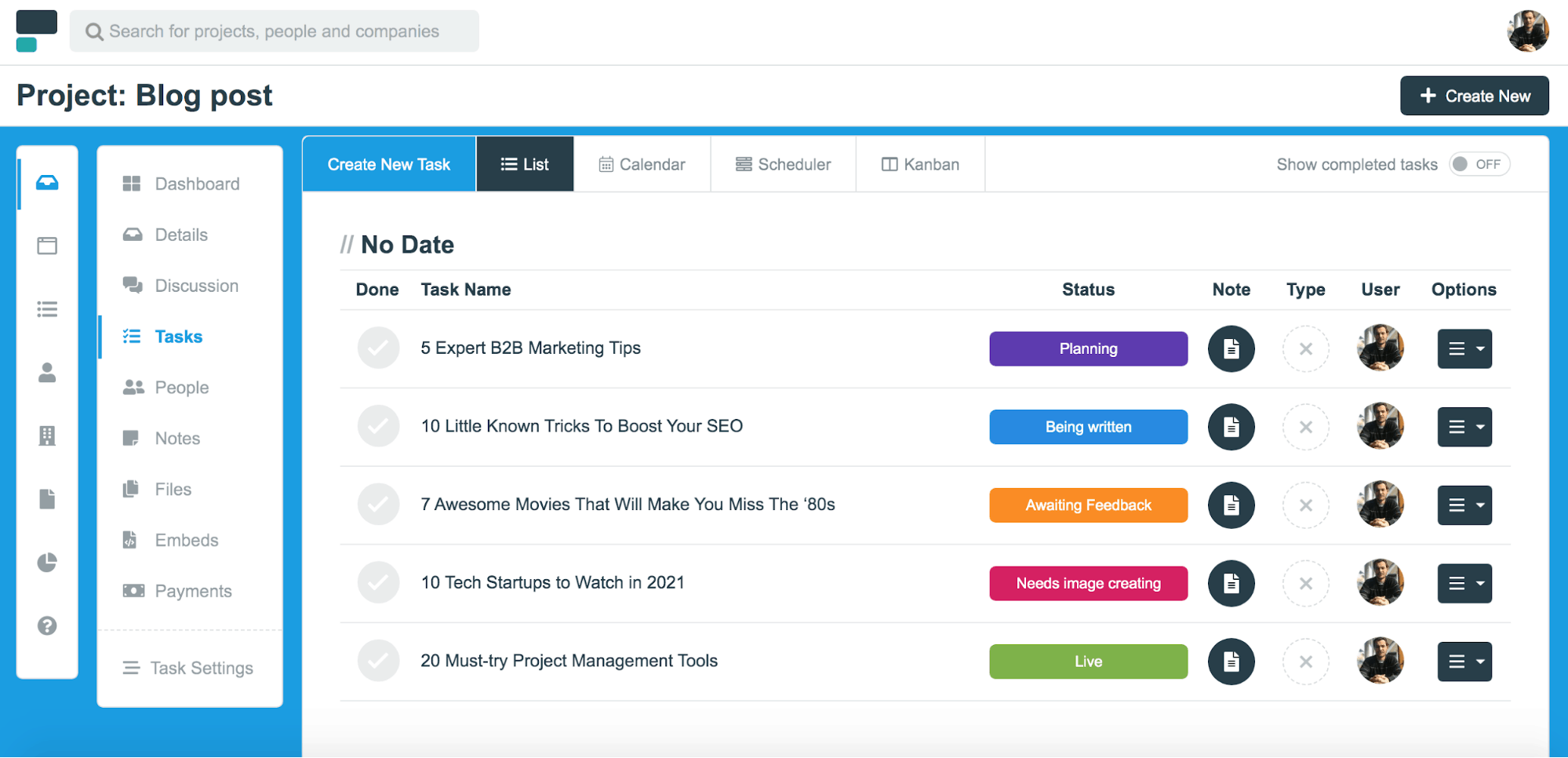Click the Create New button
The image size is (1568, 758).
1474,96
